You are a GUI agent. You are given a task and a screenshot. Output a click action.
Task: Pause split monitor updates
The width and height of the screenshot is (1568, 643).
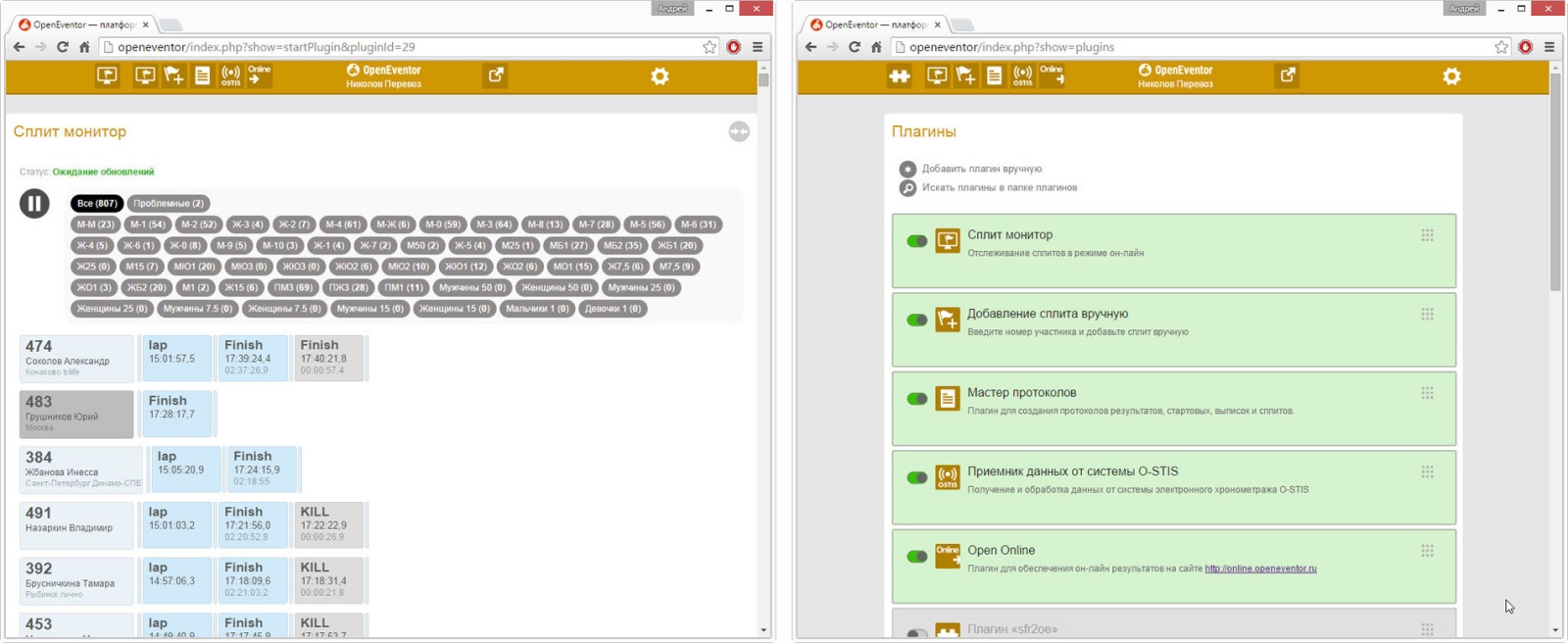(x=34, y=204)
